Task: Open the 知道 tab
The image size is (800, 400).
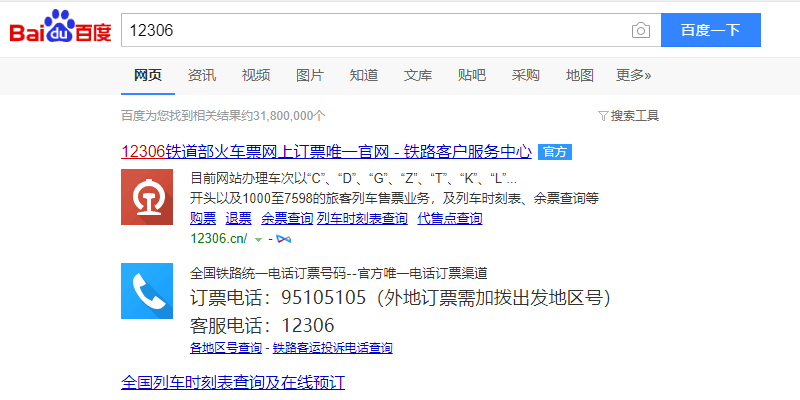Action: coord(364,76)
